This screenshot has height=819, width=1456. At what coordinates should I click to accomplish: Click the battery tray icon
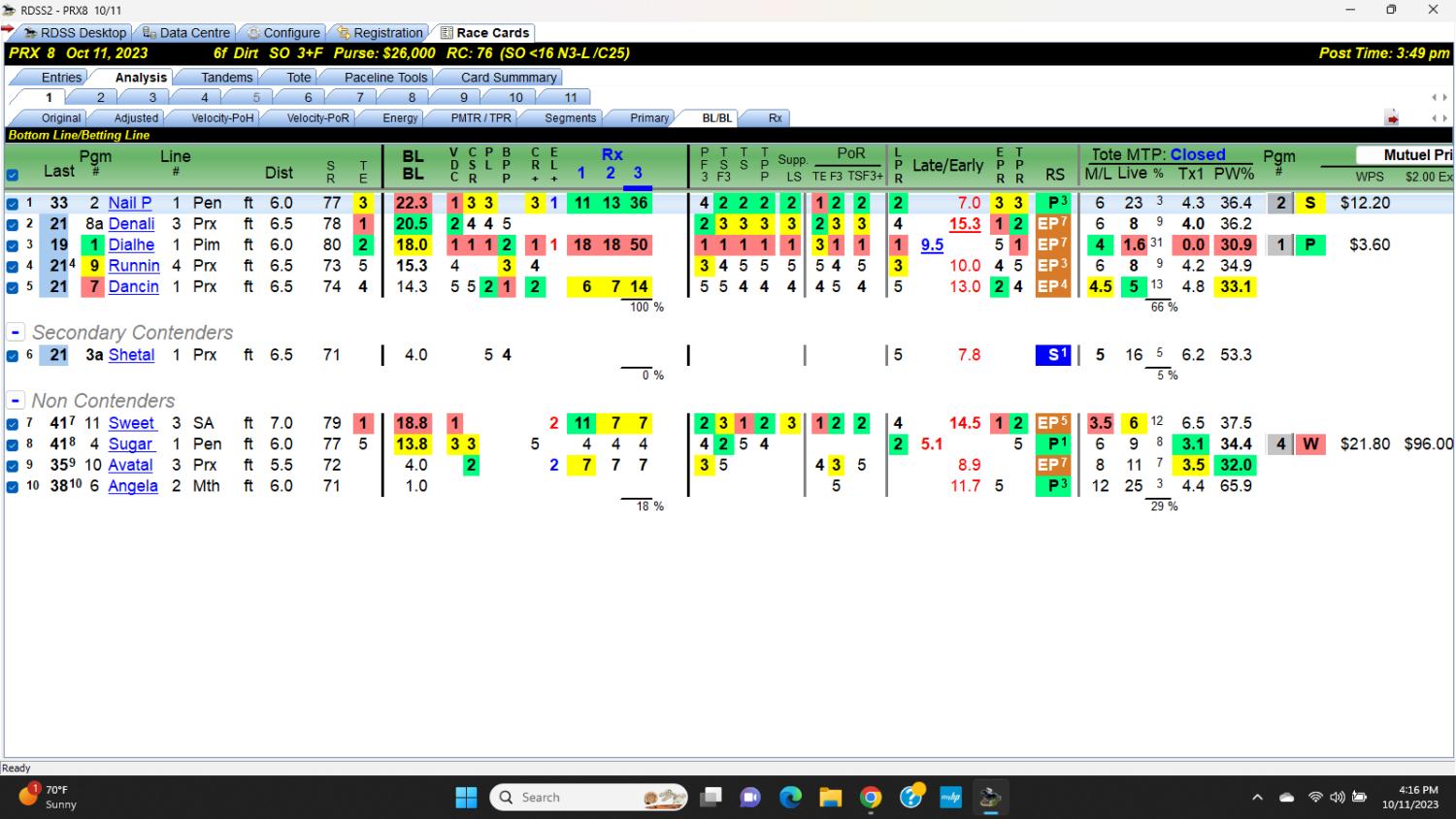pyautogui.click(x=1359, y=798)
